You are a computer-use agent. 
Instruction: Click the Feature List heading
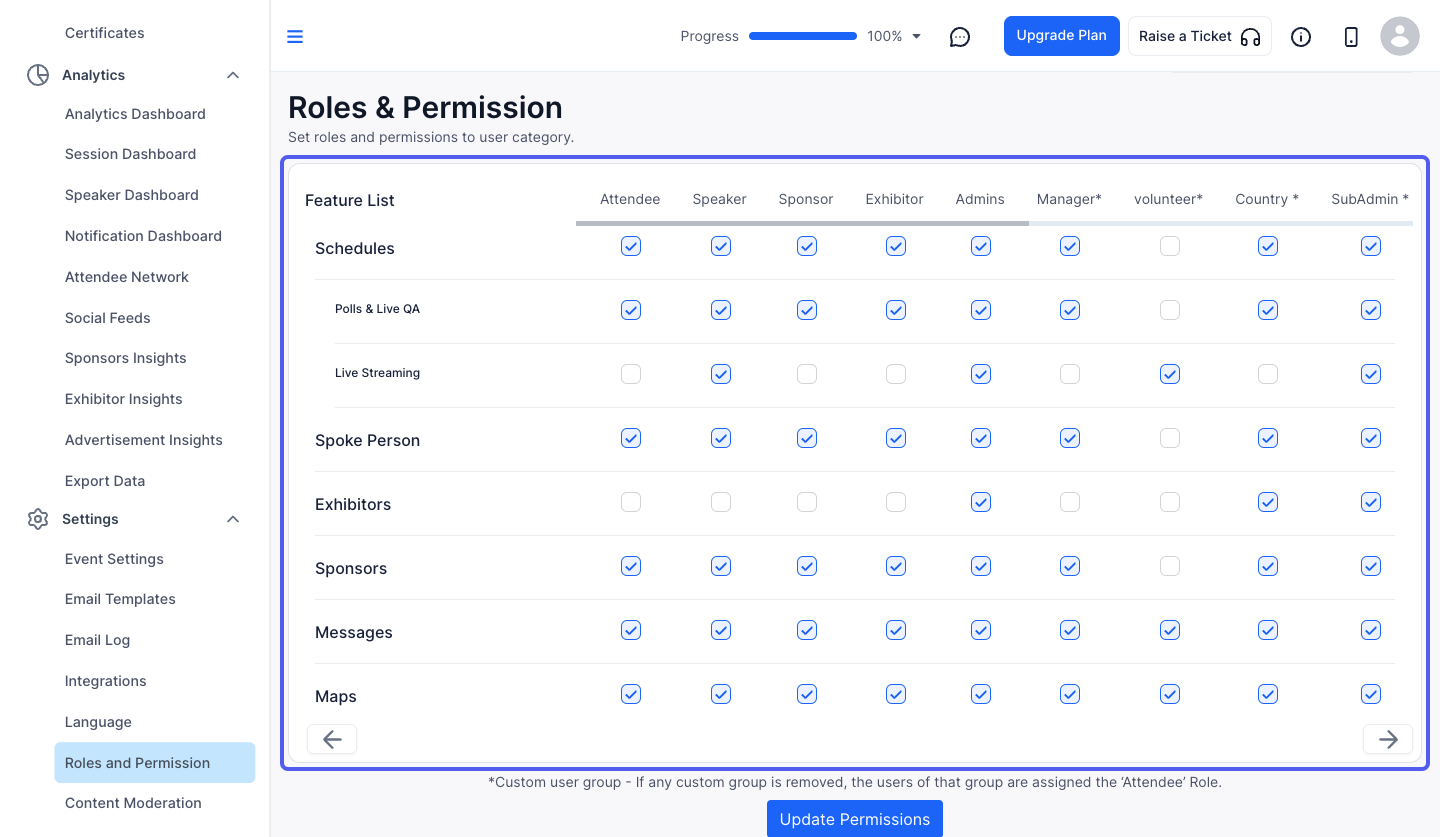[x=349, y=200]
